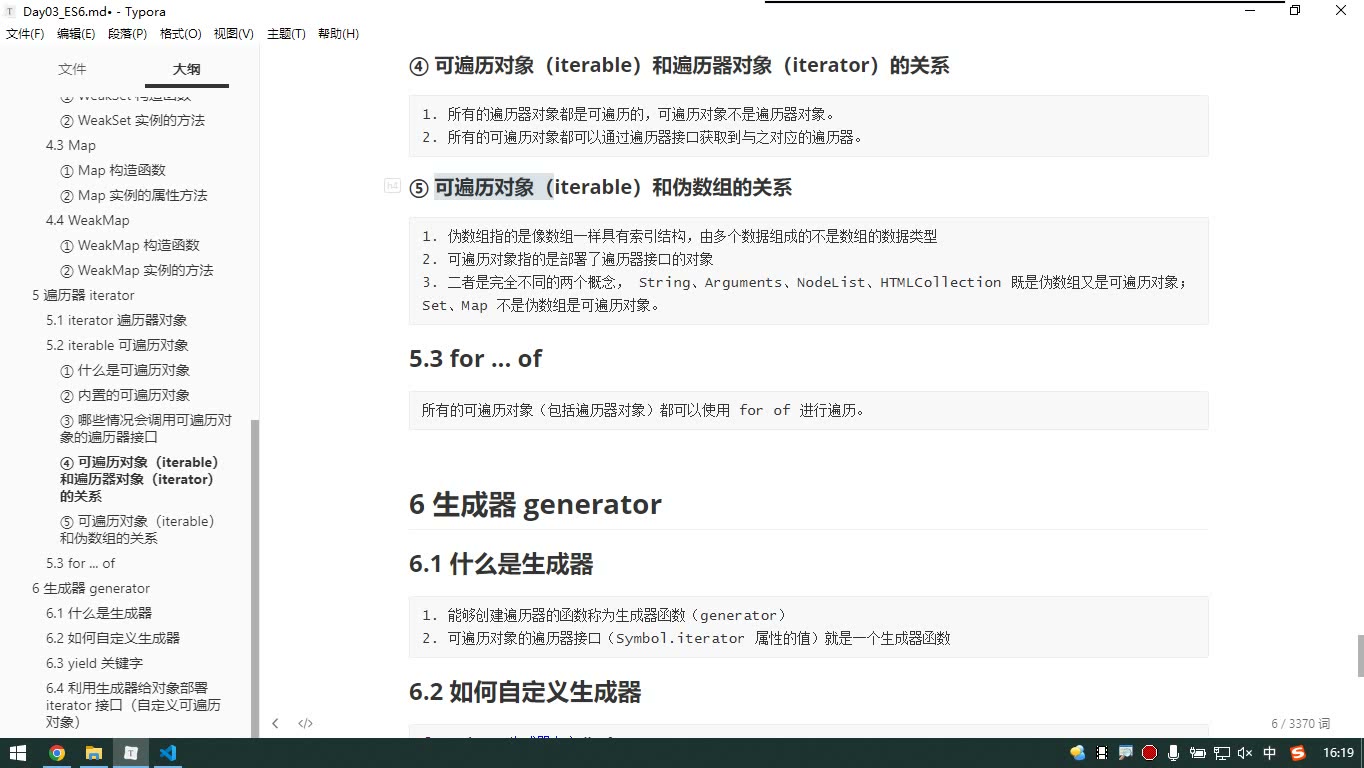Place cursor in heading 6.1 什么是生成器
1364x768 pixels.
(501, 564)
